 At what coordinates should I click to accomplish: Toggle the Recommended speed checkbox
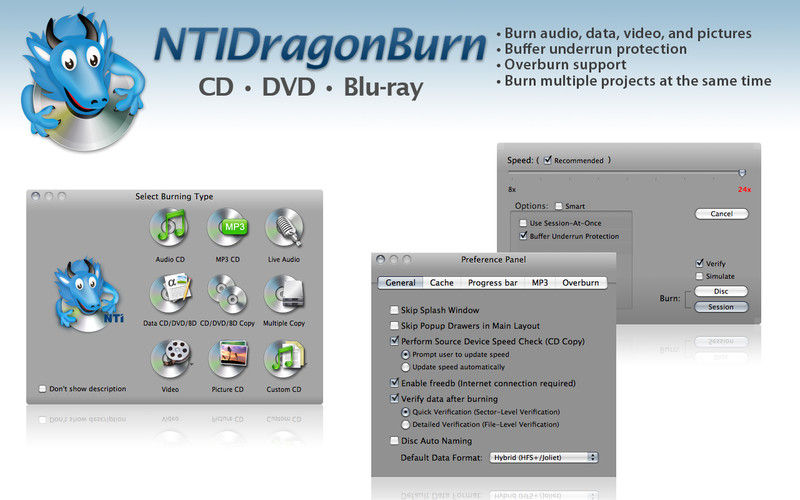pos(547,160)
